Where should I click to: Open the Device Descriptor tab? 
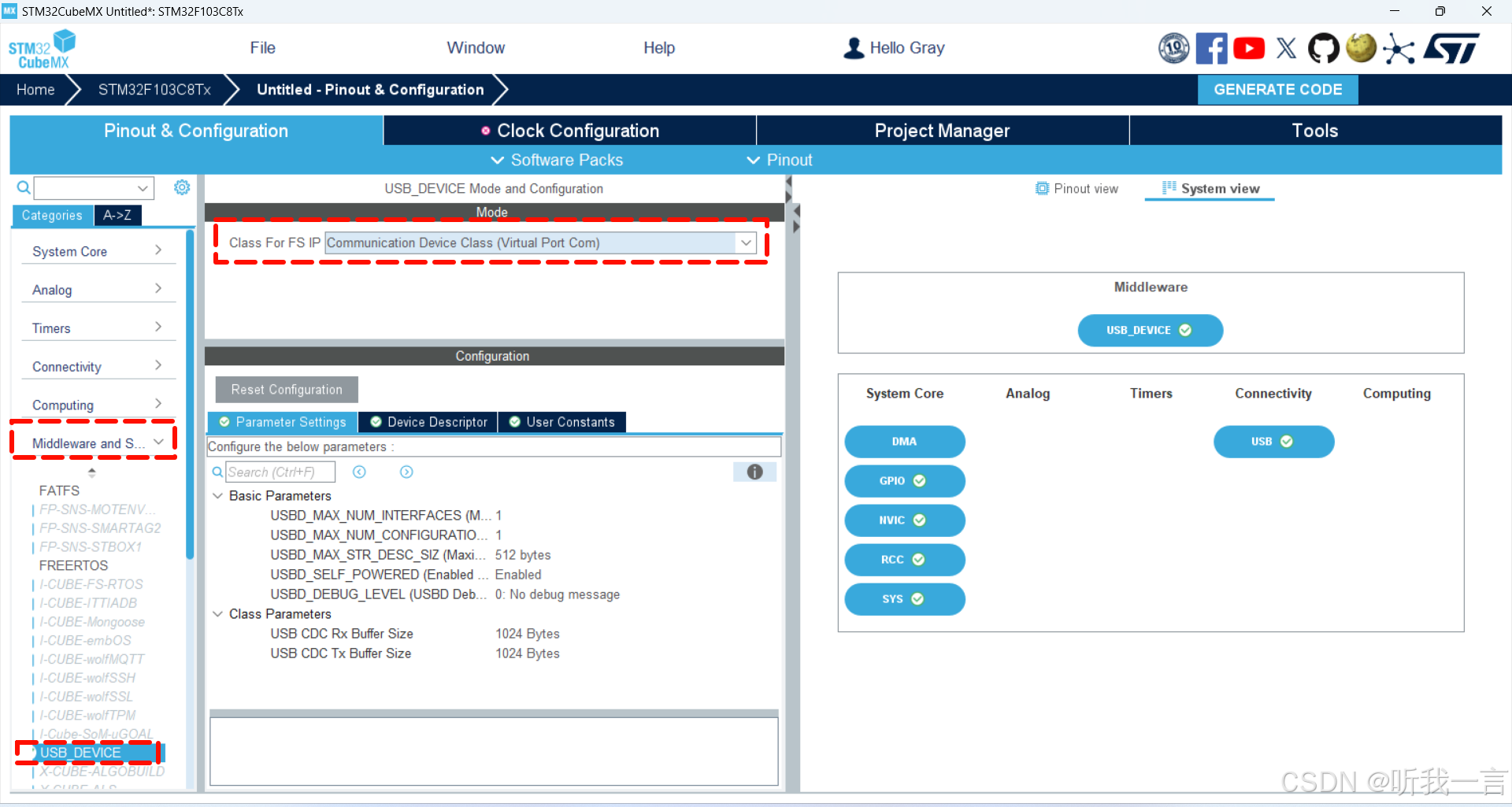pyautogui.click(x=428, y=422)
